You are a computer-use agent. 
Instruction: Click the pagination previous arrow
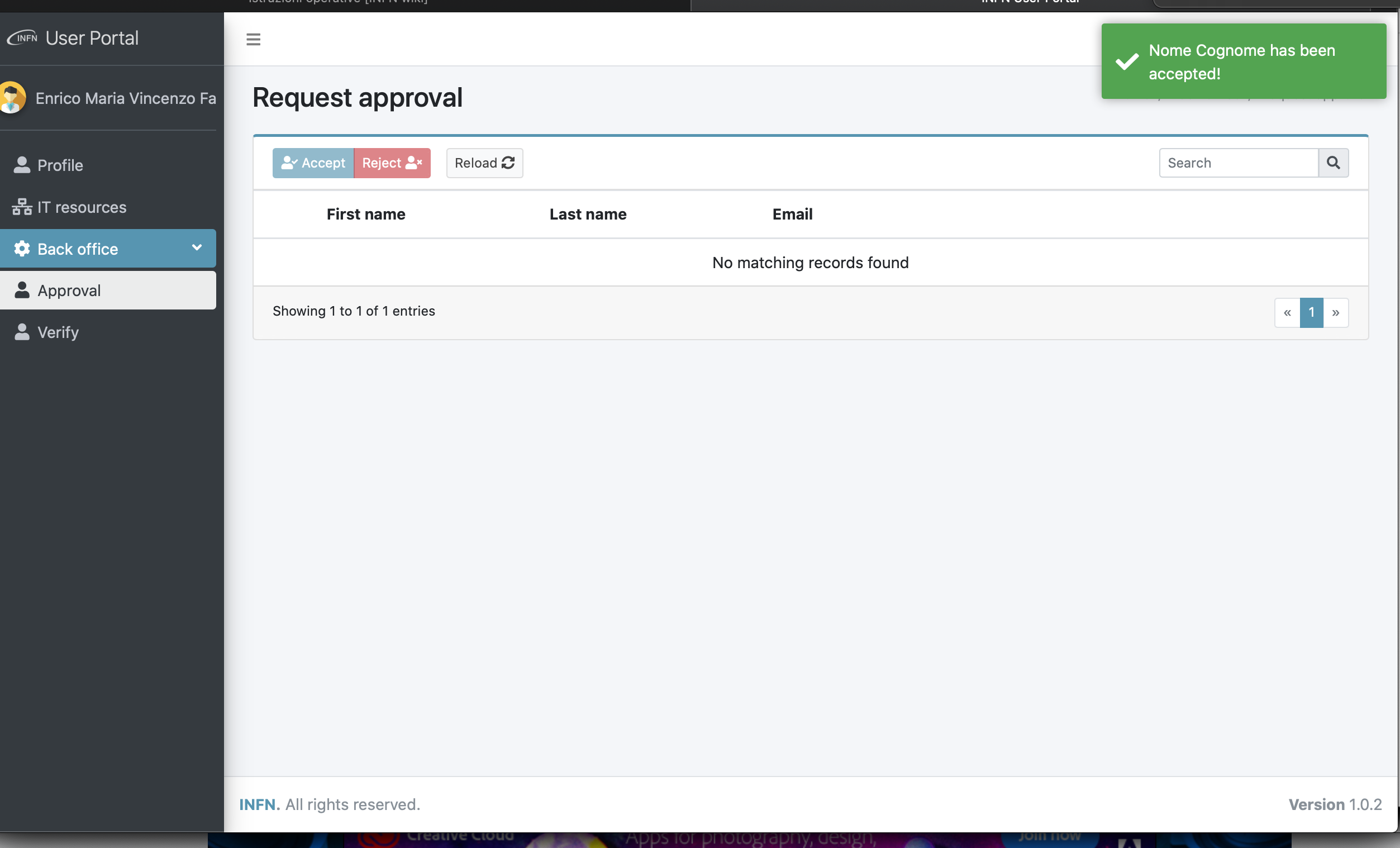pyautogui.click(x=1288, y=311)
